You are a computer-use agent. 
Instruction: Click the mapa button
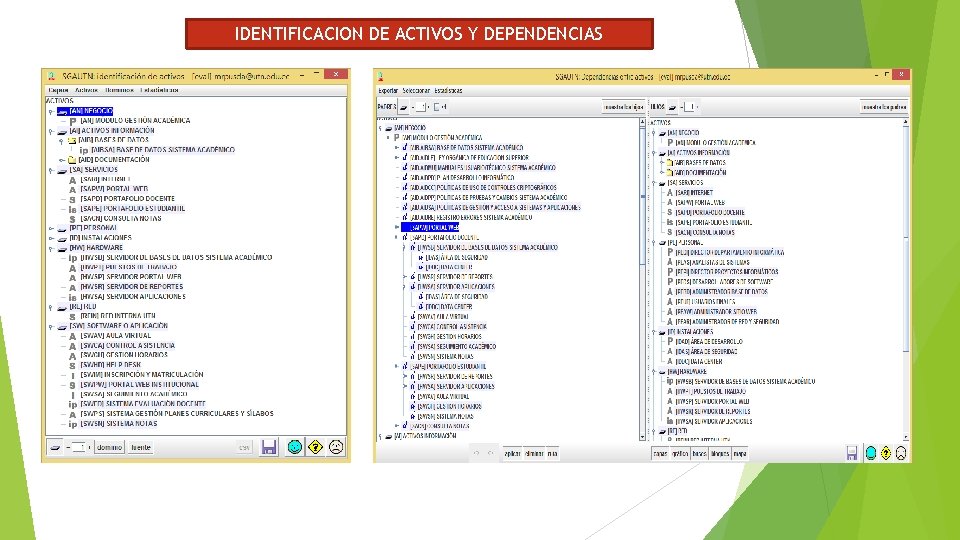pyautogui.click(x=740, y=454)
